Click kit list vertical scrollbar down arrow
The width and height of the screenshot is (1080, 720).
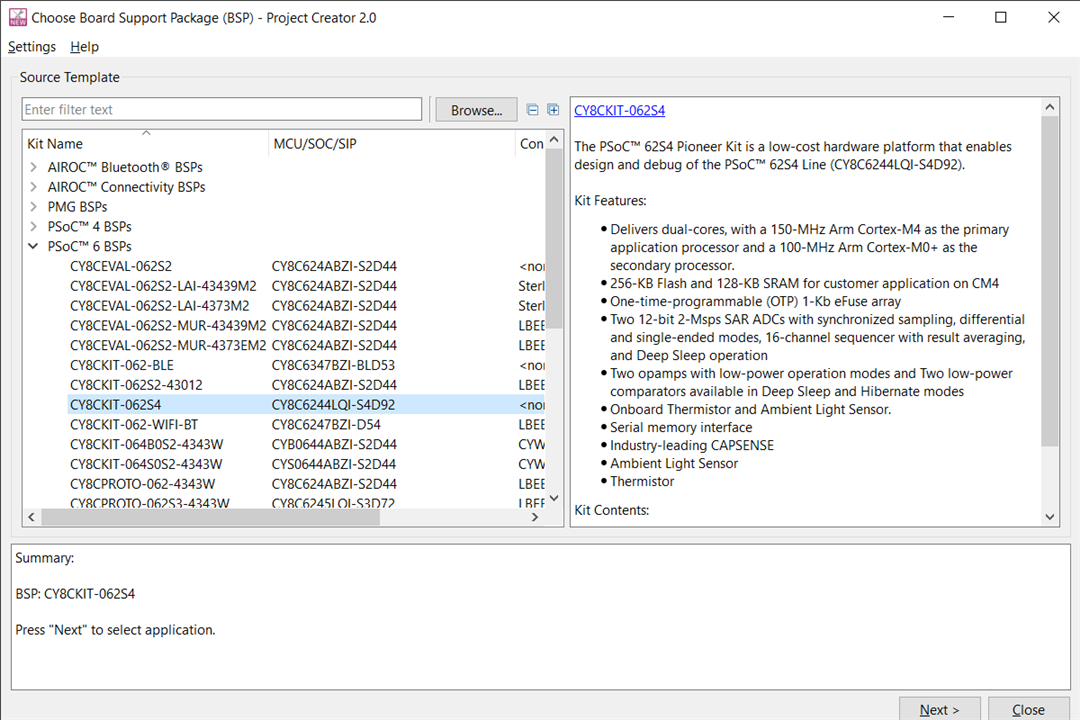pos(554,497)
